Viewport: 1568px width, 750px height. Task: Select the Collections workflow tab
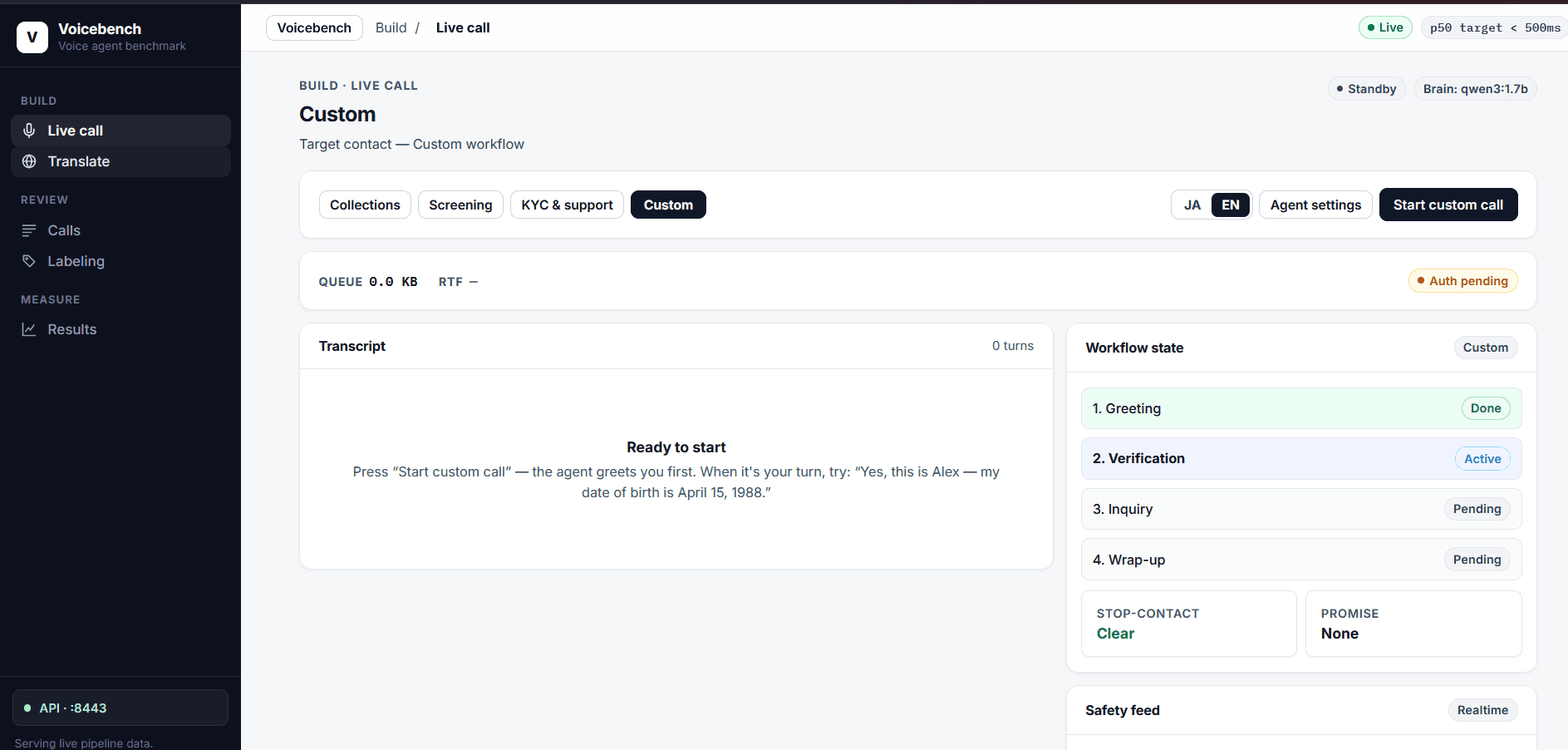365,205
